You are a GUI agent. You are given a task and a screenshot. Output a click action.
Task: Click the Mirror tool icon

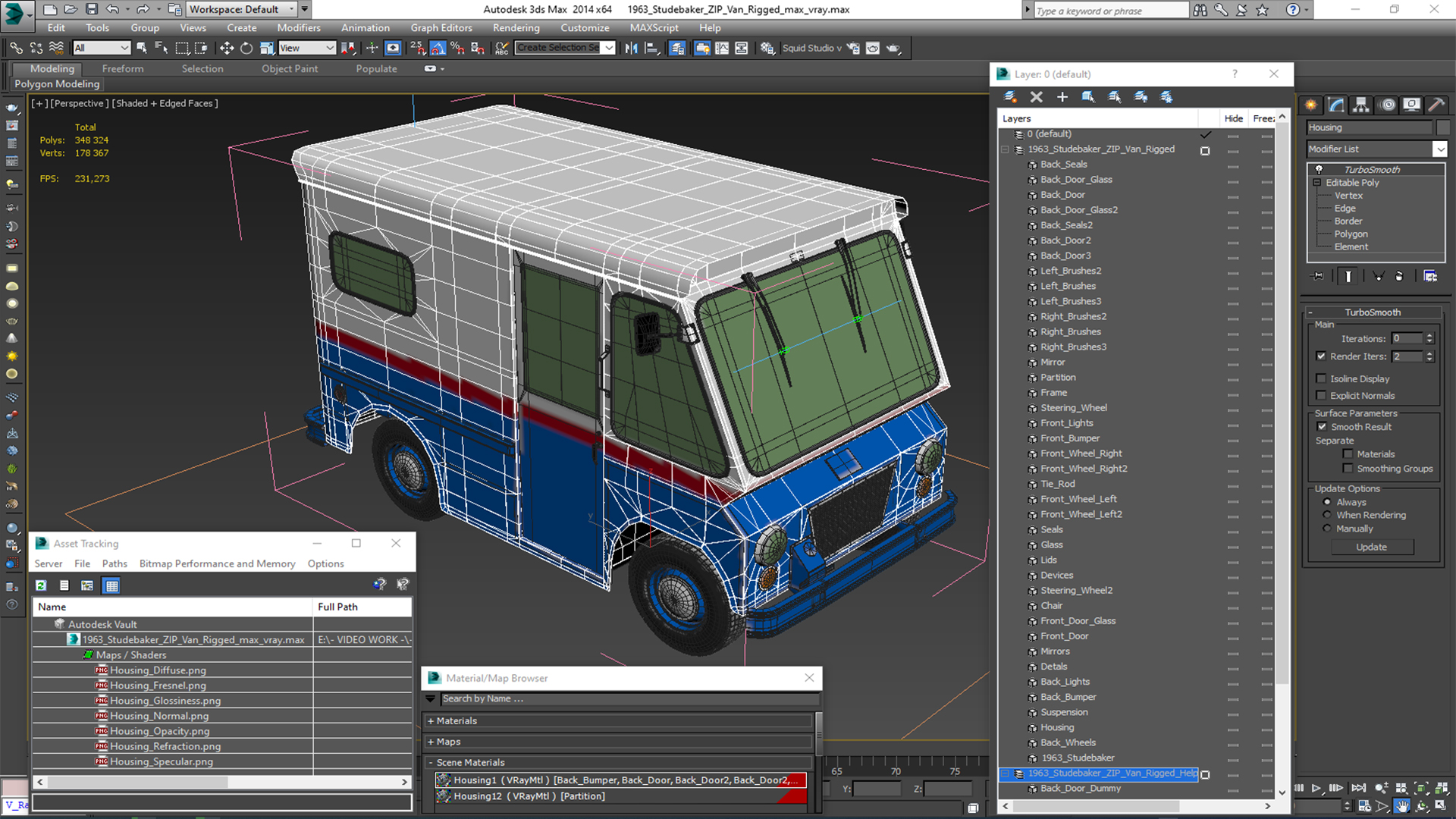[632, 48]
